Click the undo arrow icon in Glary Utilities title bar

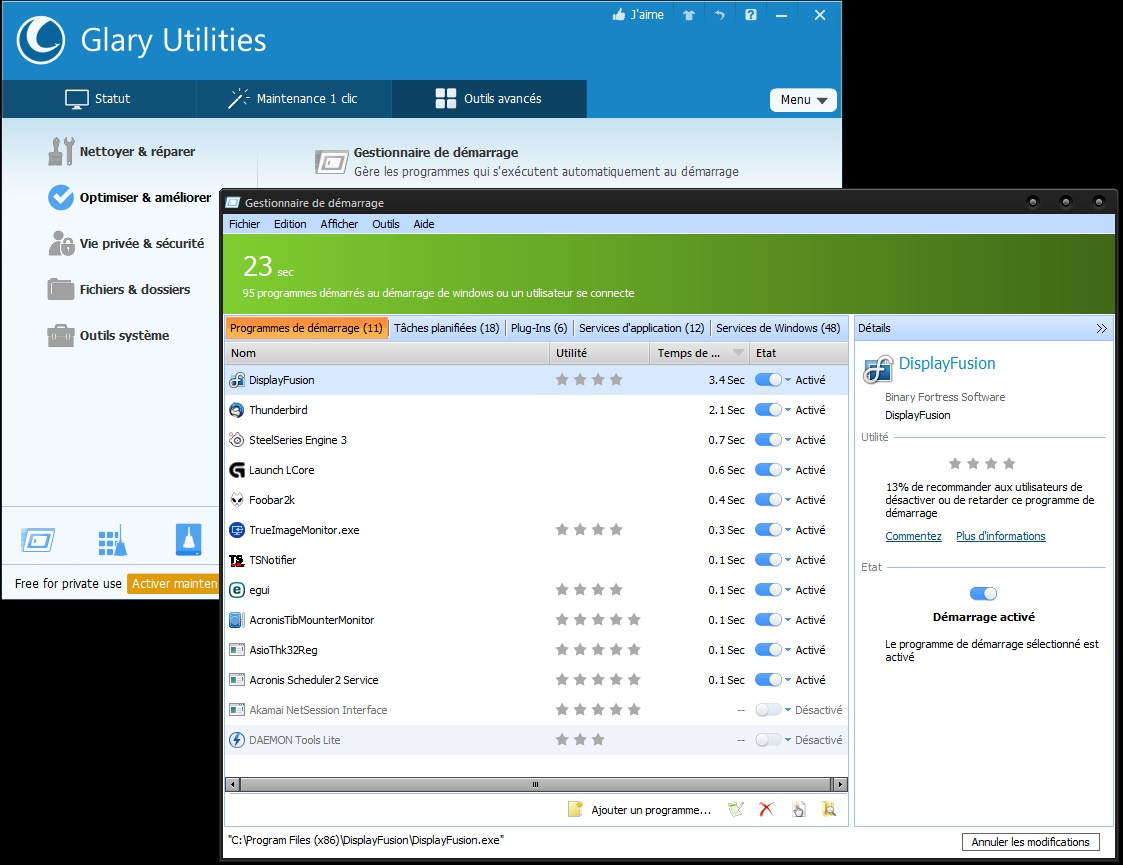(x=719, y=14)
